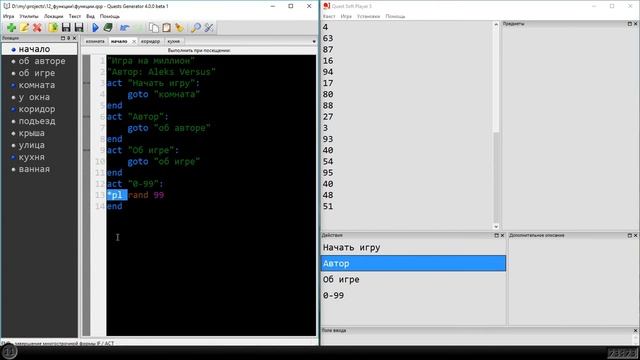
Task: Open the Локации menu
Action: point(53,16)
